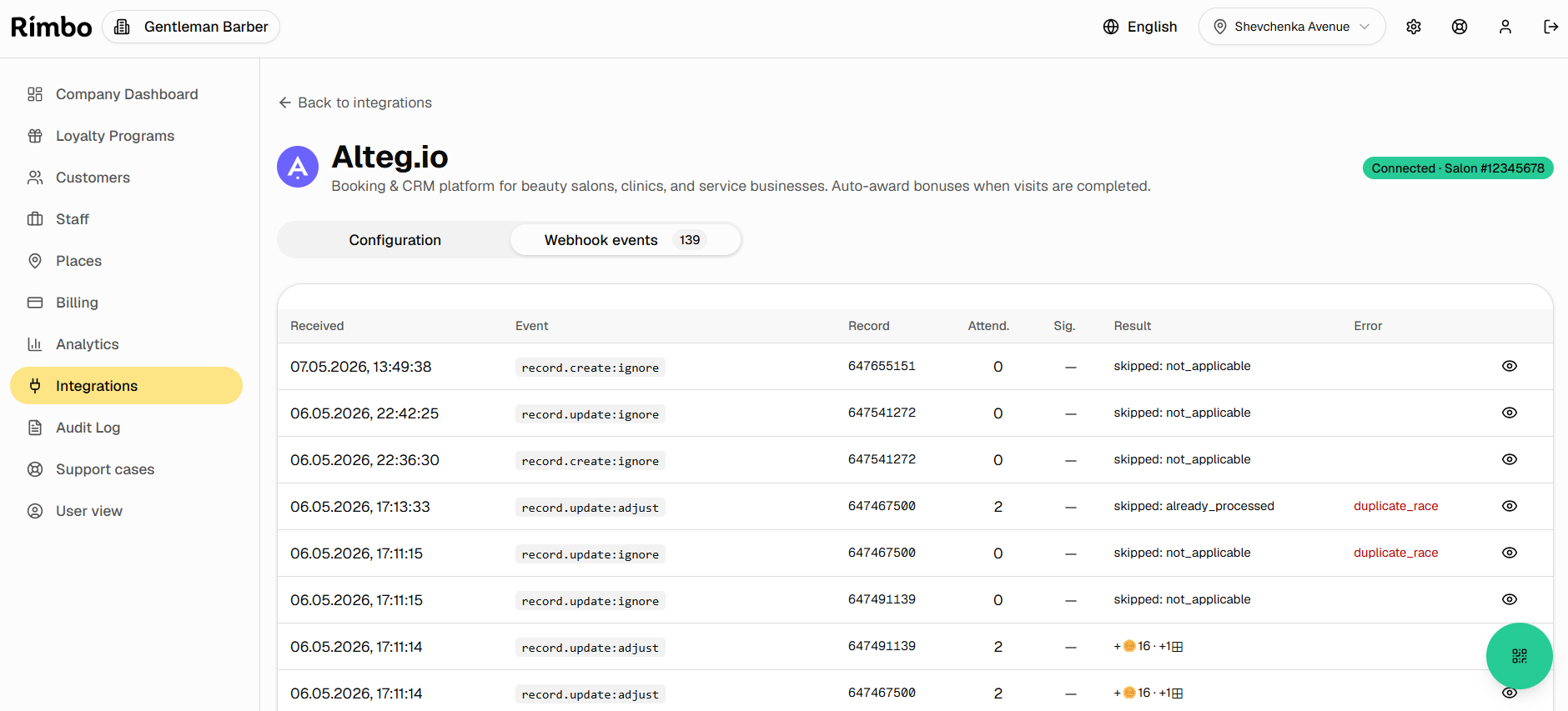The height and width of the screenshot is (711, 1568).
Task: Click the Error column header
Action: [1368, 326]
